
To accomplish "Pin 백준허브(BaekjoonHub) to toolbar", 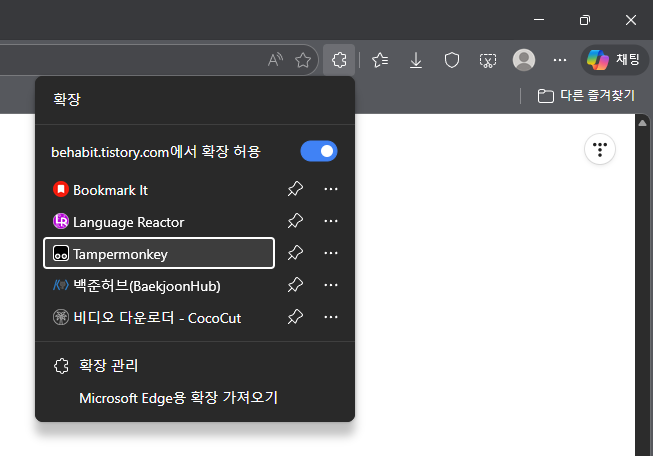I will pyautogui.click(x=295, y=285).
